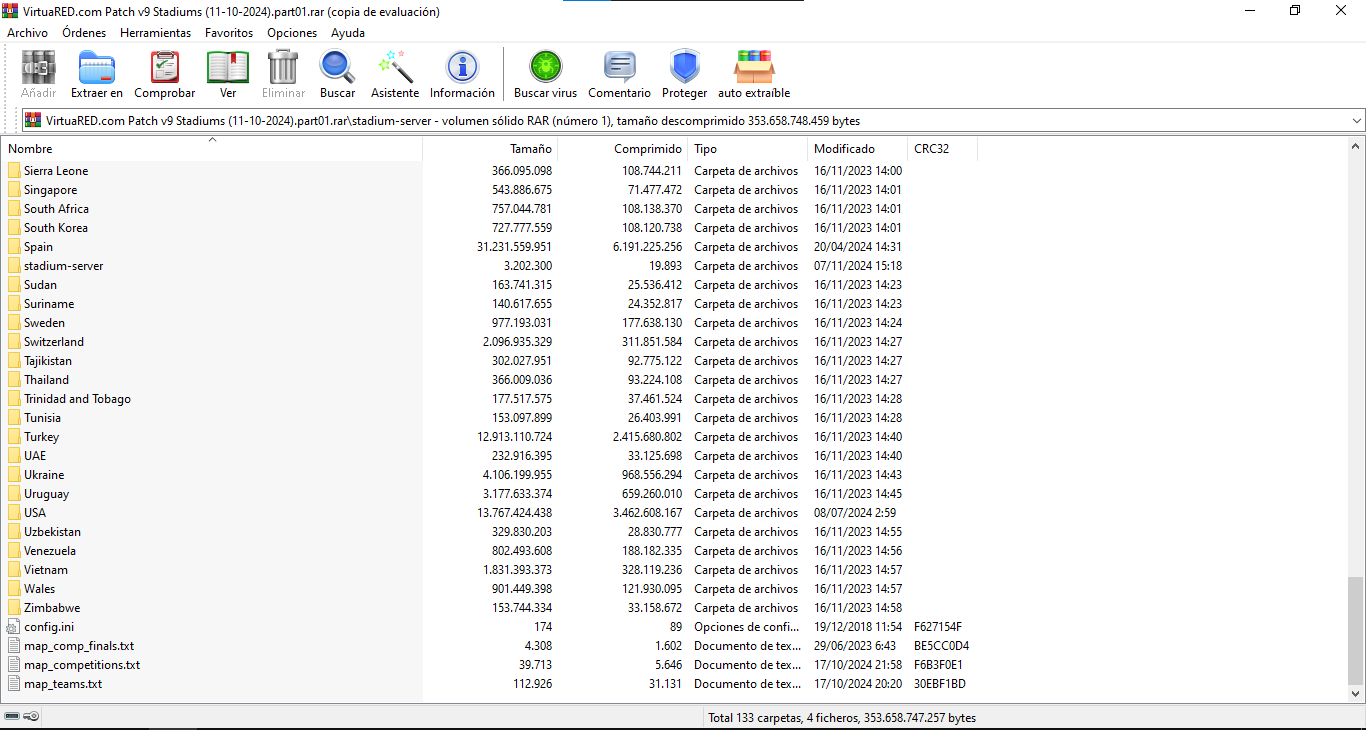The image size is (1366, 730).
Task: Select the Switzerland folder
Action: pos(54,342)
